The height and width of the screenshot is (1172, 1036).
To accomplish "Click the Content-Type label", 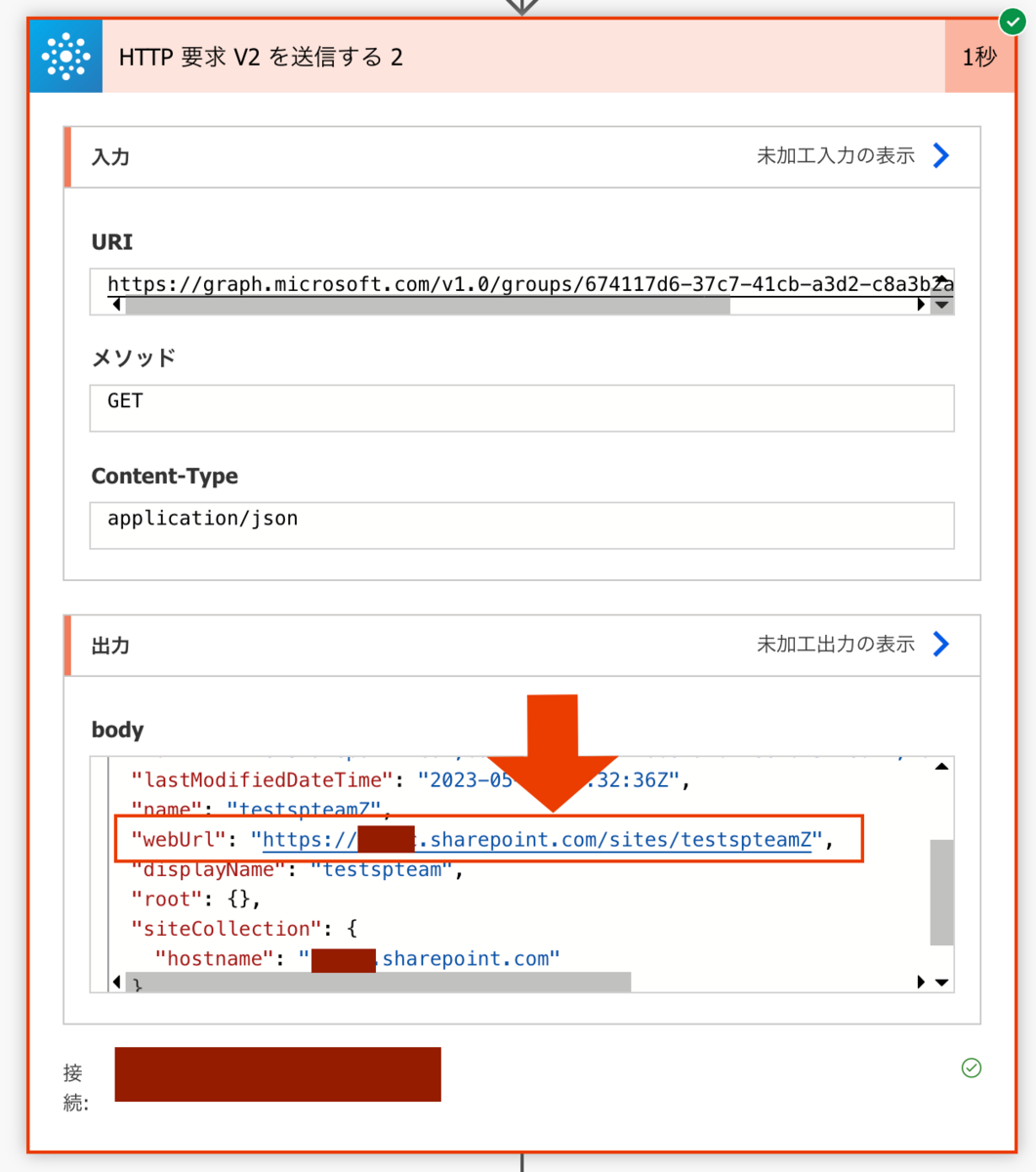I will pos(164,476).
